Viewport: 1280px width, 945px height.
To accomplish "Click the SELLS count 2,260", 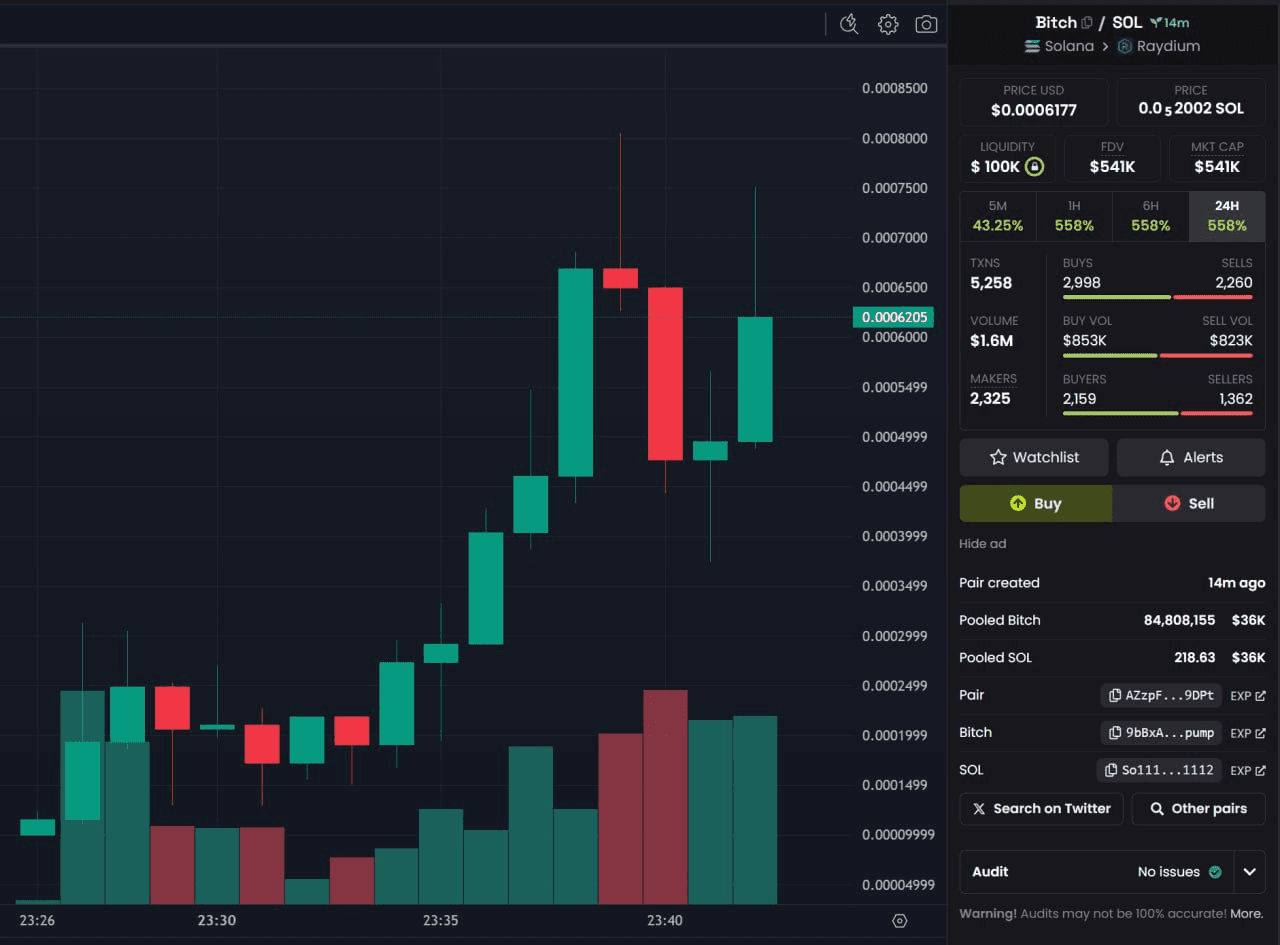I will coord(1234,283).
